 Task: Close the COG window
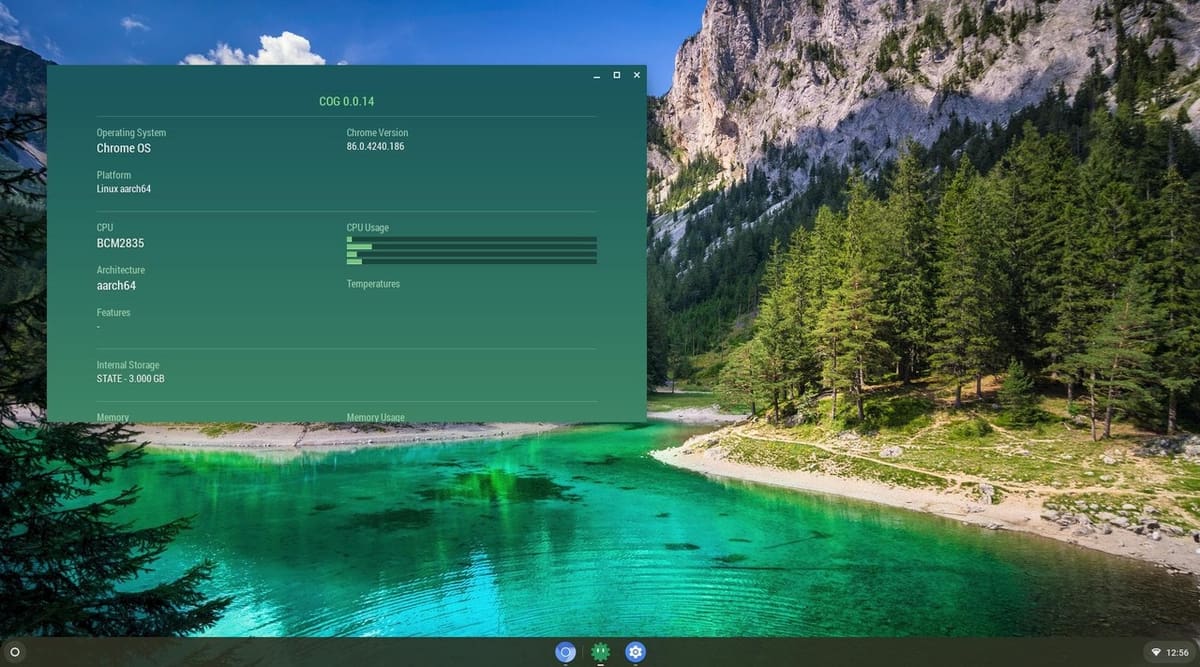(637, 75)
